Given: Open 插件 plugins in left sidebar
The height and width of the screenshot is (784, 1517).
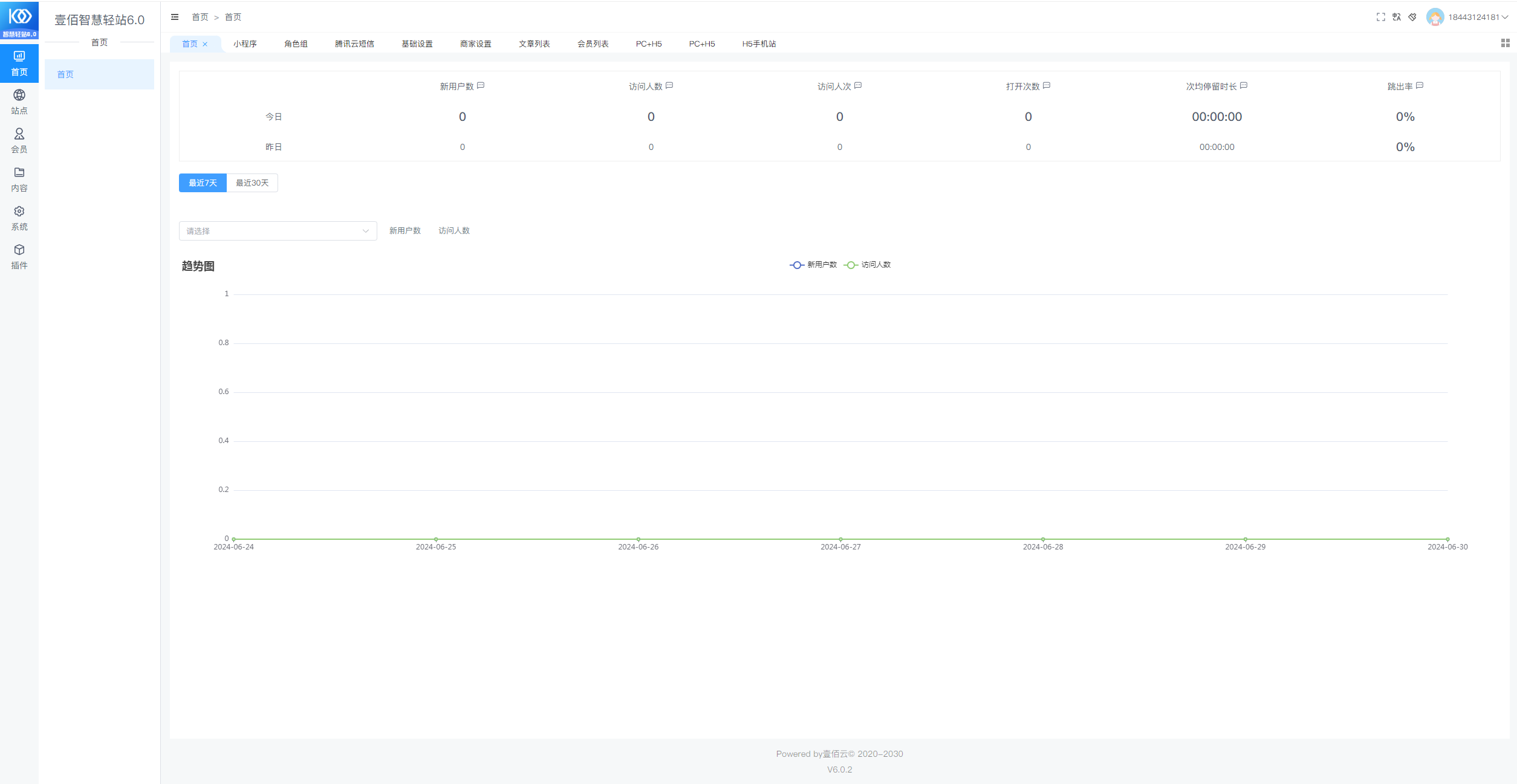Looking at the screenshot, I should pos(19,256).
